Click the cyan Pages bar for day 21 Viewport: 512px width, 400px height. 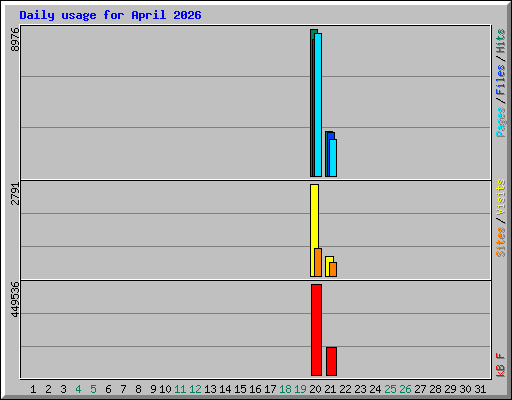point(333,158)
